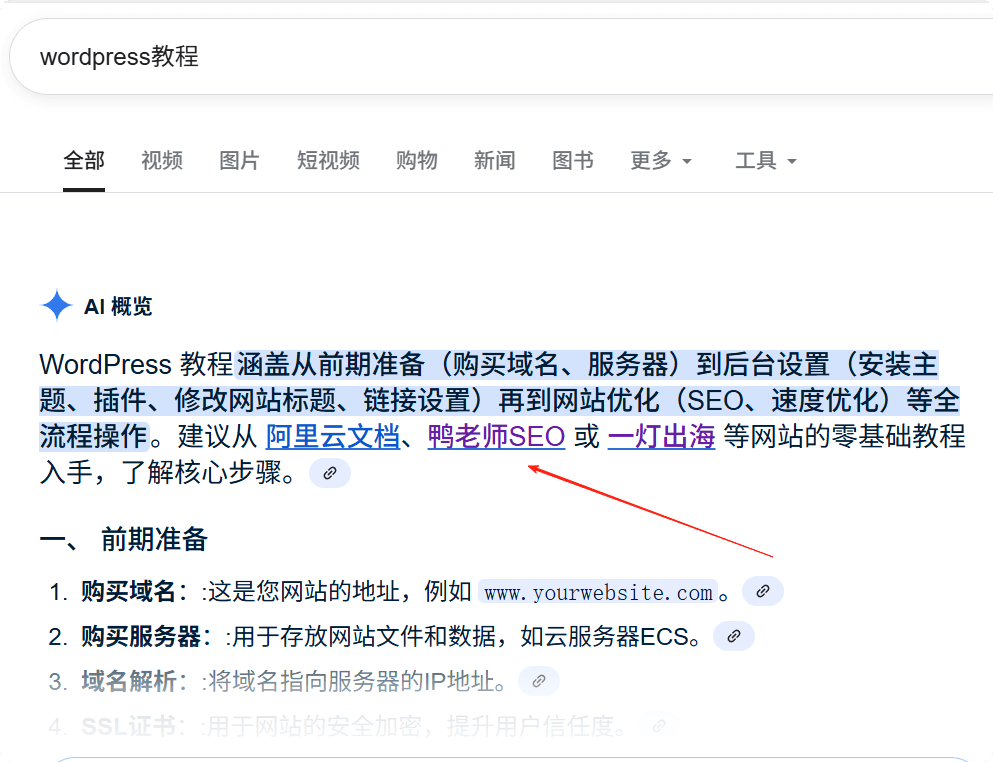Switch to the 图片 tab

[239, 161]
